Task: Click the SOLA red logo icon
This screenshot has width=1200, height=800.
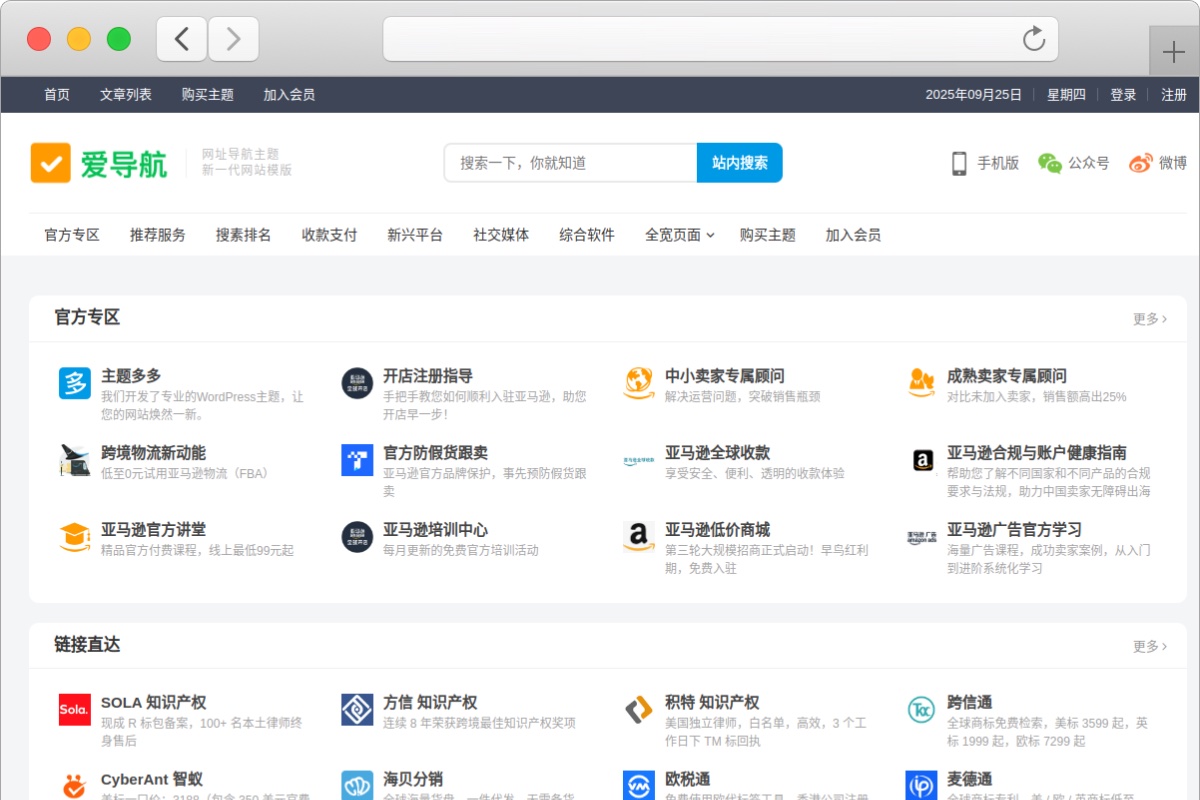Action: (x=75, y=710)
